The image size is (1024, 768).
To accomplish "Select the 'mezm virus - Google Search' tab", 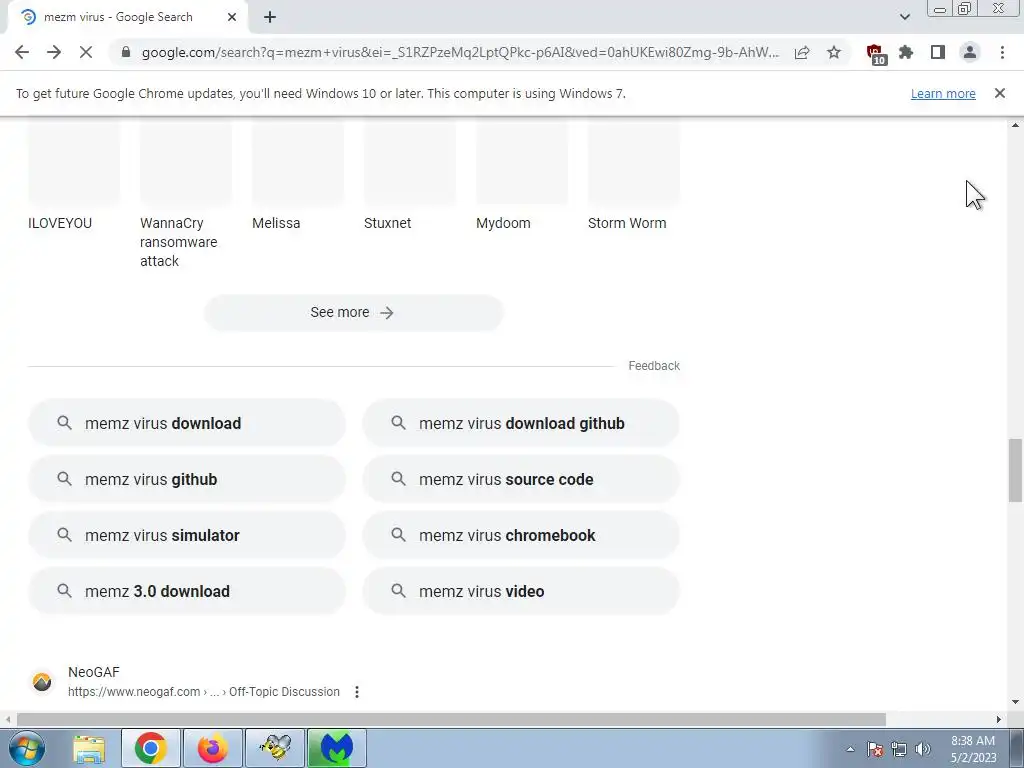I will [x=125, y=17].
